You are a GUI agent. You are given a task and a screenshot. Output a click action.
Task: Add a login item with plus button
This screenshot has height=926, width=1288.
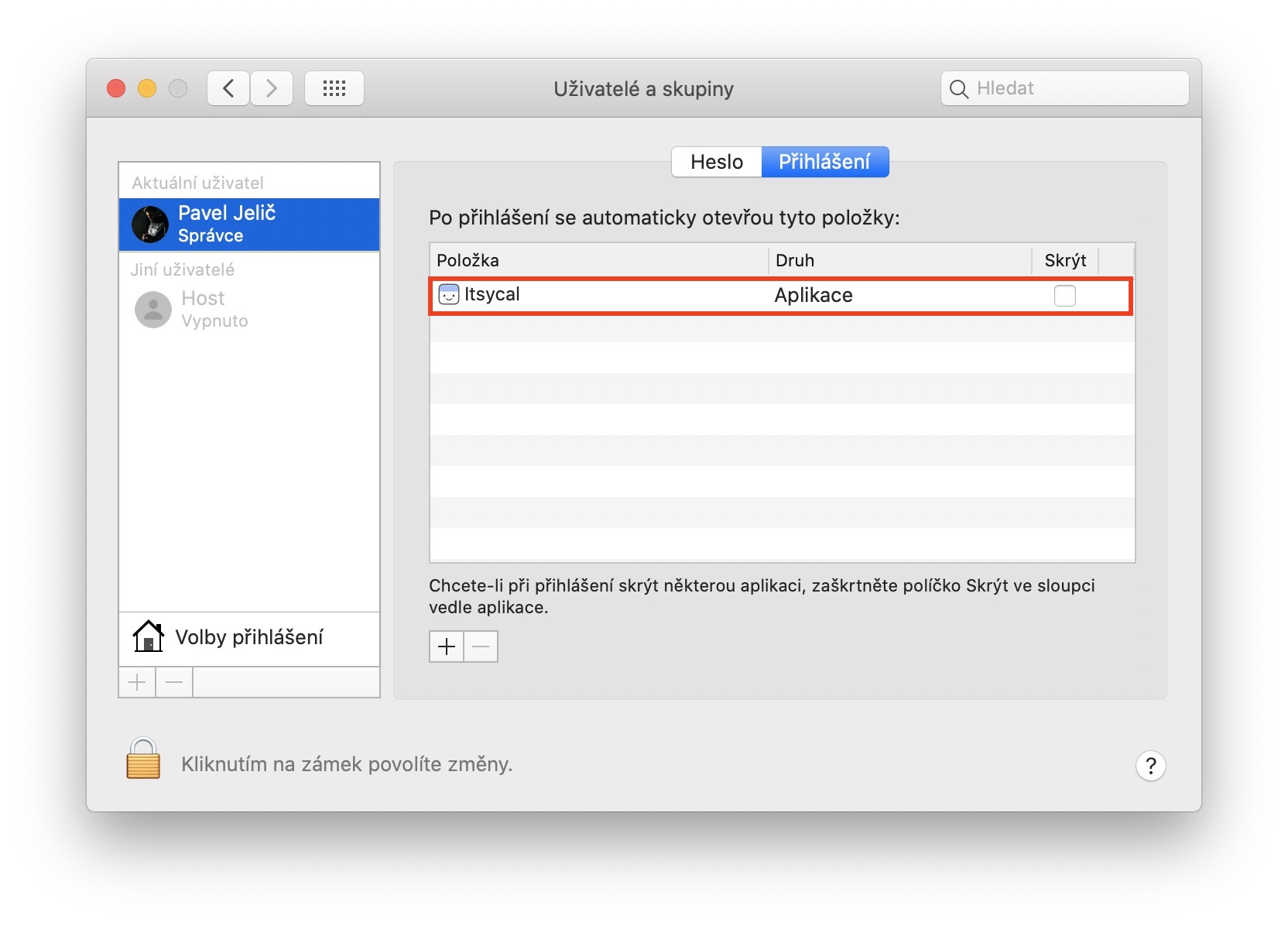(447, 646)
